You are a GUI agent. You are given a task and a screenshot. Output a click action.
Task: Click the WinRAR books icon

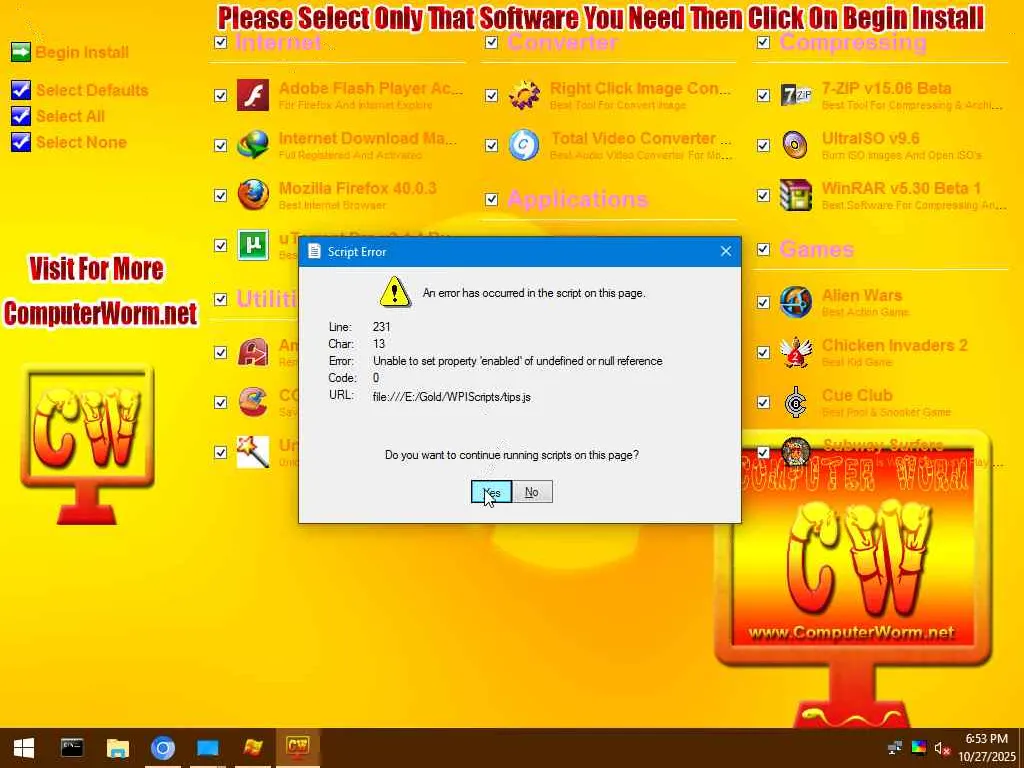click(795, 195)
